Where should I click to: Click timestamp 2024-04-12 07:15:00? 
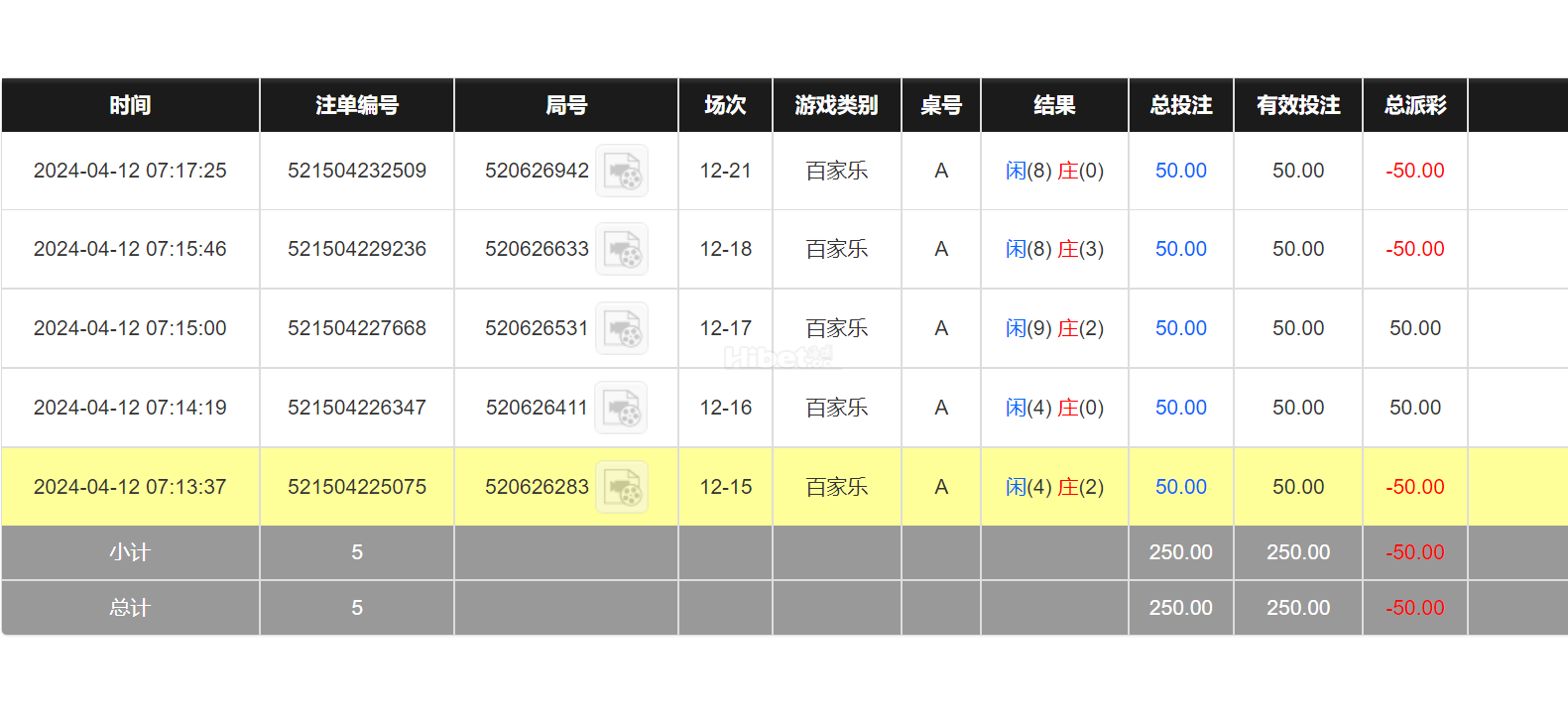click(x=130, y=328)
